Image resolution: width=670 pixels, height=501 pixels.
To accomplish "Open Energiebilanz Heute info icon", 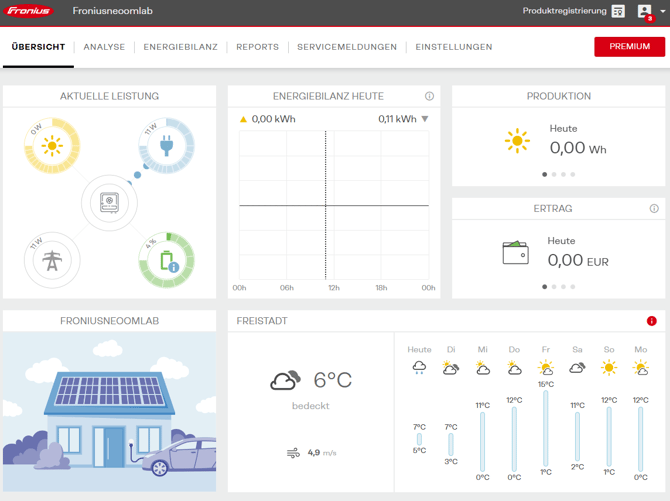I will (x=429, y=96).
